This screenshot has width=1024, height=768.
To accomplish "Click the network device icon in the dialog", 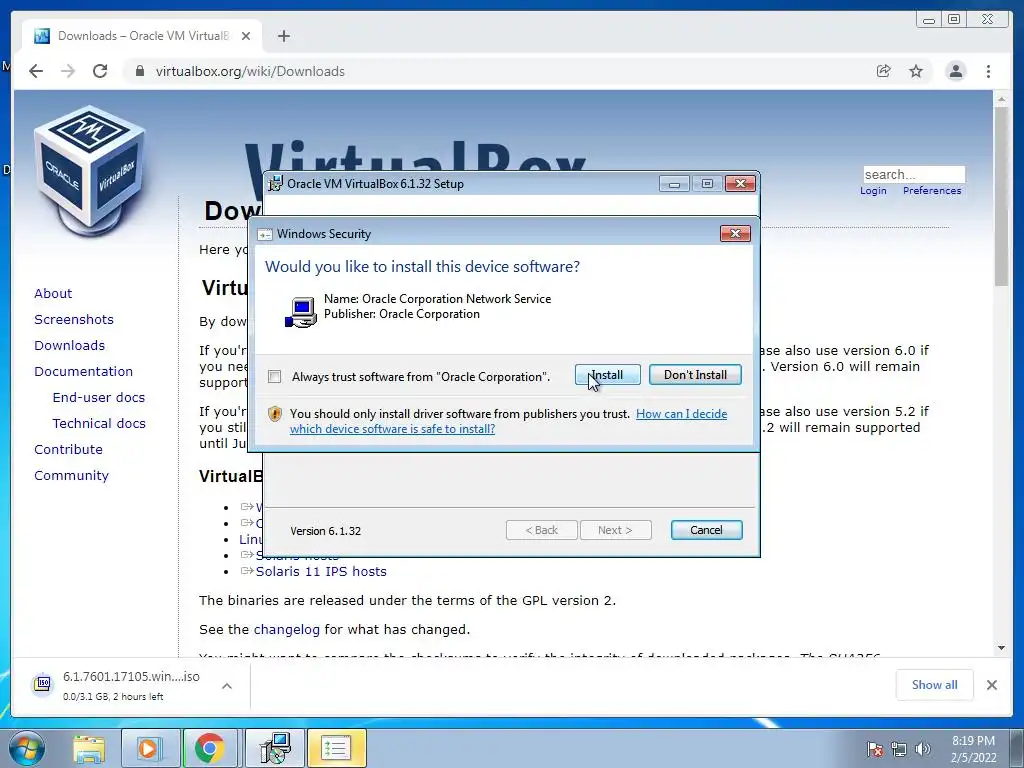I will (300, 312).
